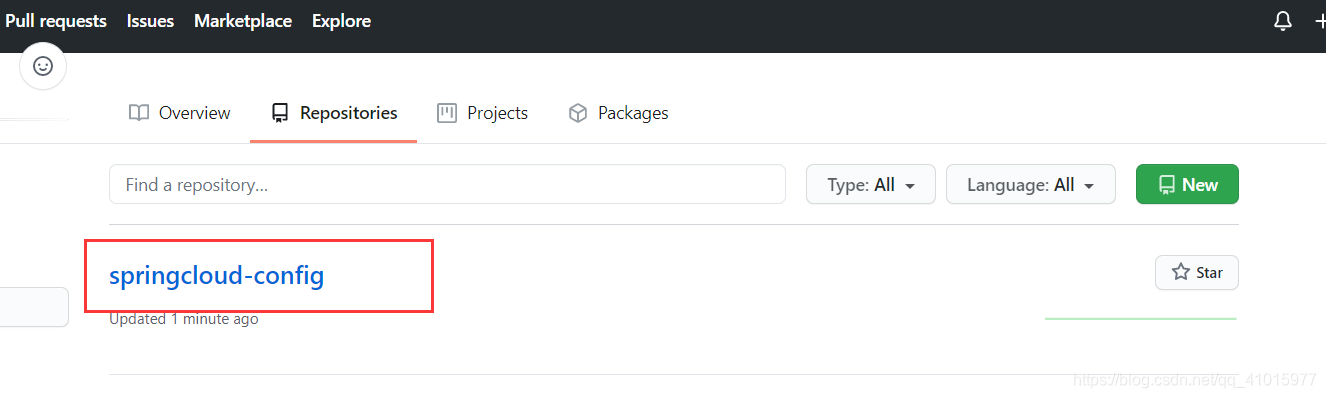Switch to the Projects tab
The width and height of the screenshot is (1326, 398).
(482, 113)
